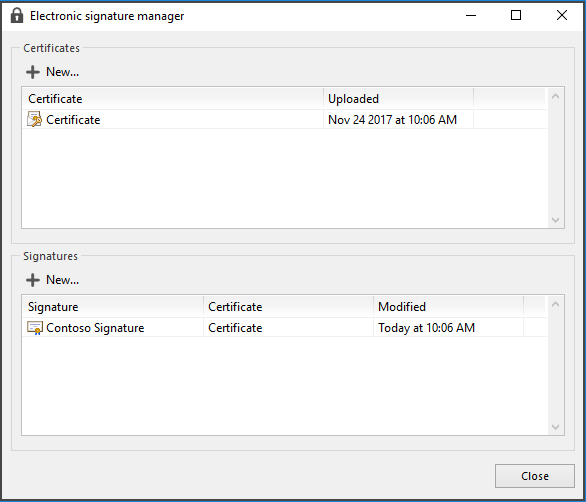The width and height of the screenshot is (586, 502).
Task: Click the plus icon under Signatures
Action: point(33,280)
